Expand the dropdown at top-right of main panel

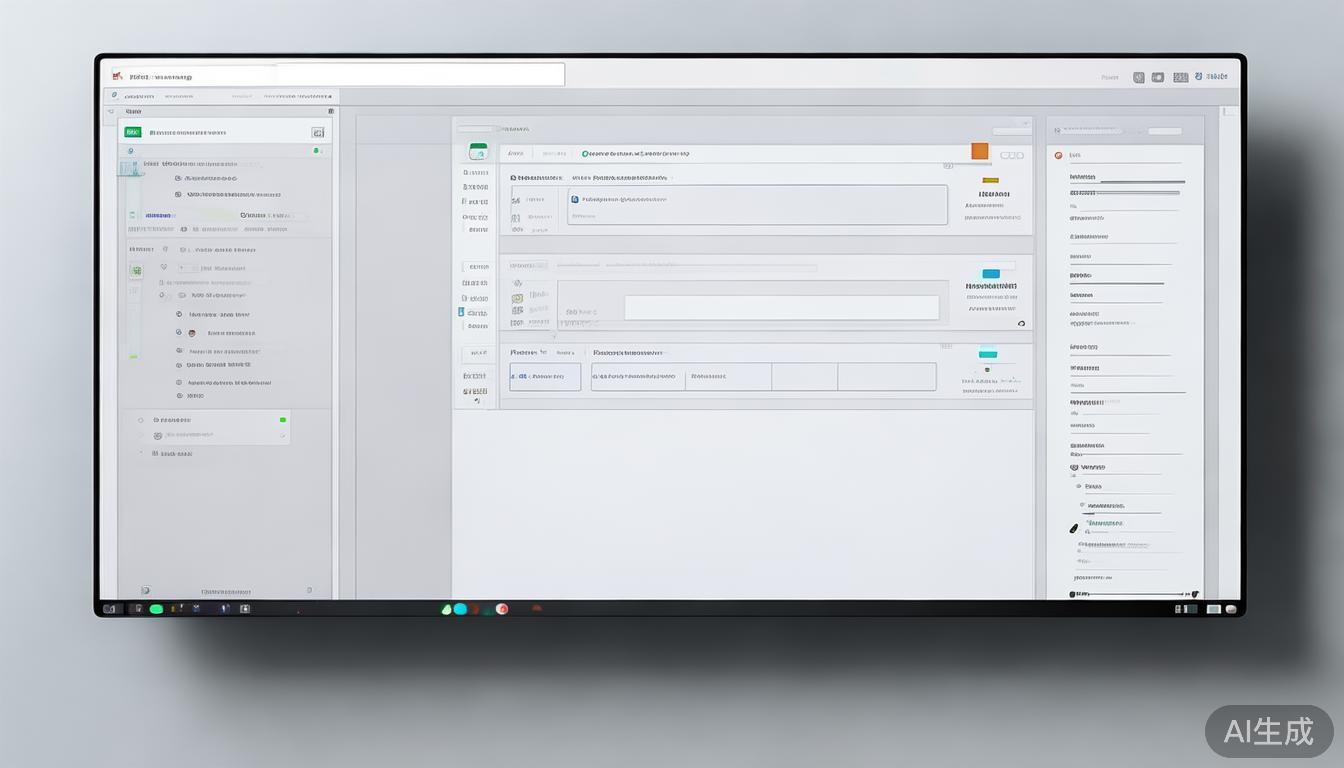[1011, 130]
